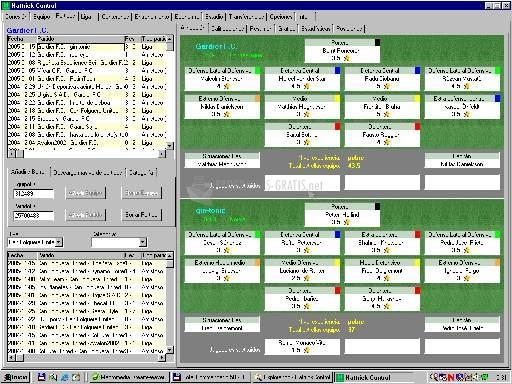The width and height of the screenshot is (512, 384).
Task: Click the floppy disk quick launch icon
Action: (x=41, y=377)
